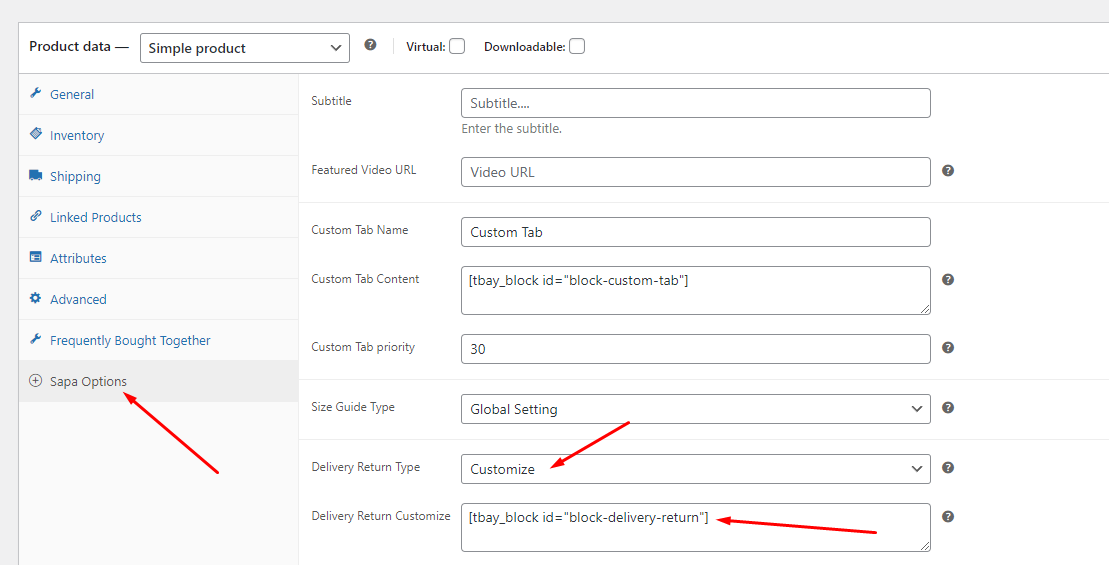Expand the Size Guide Type dropdown
Screen dimensions: 1109x565
coord(695,409)
